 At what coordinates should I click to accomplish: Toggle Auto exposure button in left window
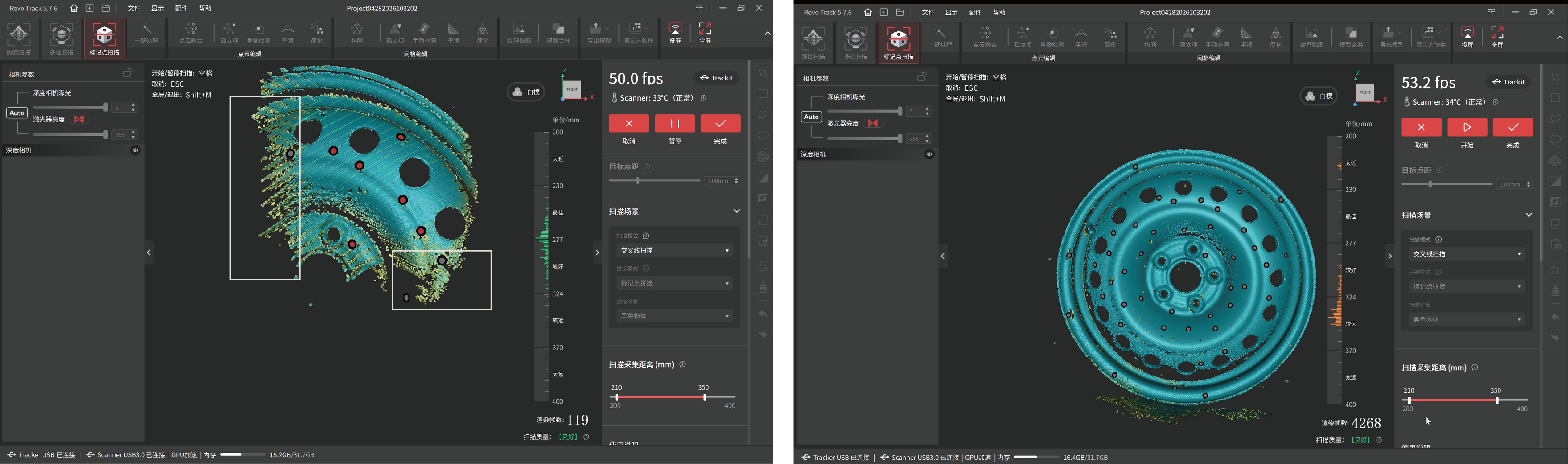pyautogui.click(x=17, y=113)
